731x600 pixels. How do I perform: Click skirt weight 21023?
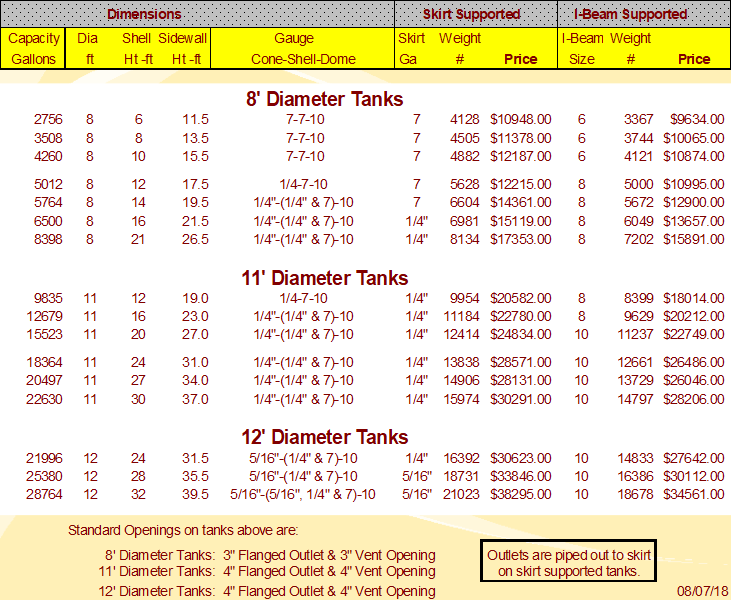(x=461, y=494)
